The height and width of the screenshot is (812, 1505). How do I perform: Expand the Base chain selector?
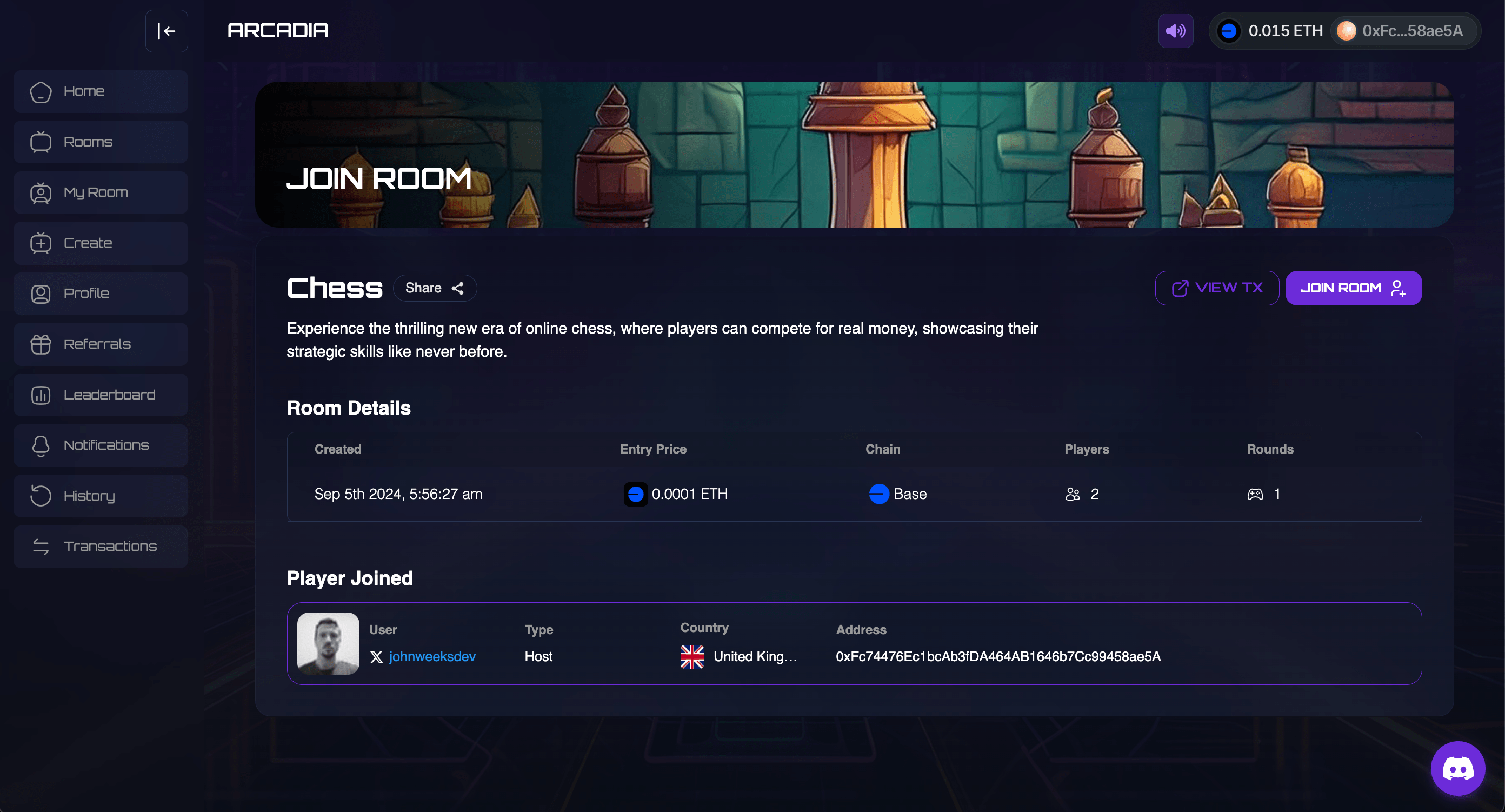click(897, 494)
